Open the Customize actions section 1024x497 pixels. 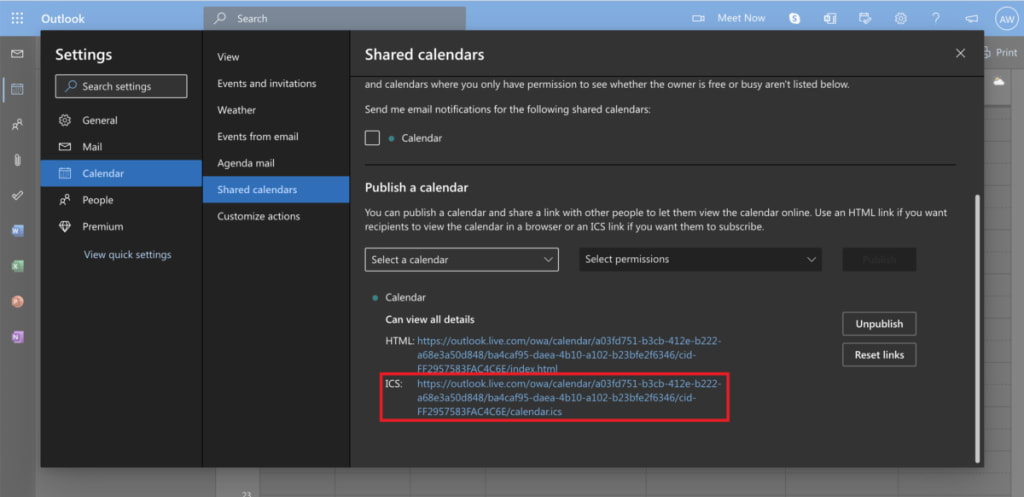[259, 216]
